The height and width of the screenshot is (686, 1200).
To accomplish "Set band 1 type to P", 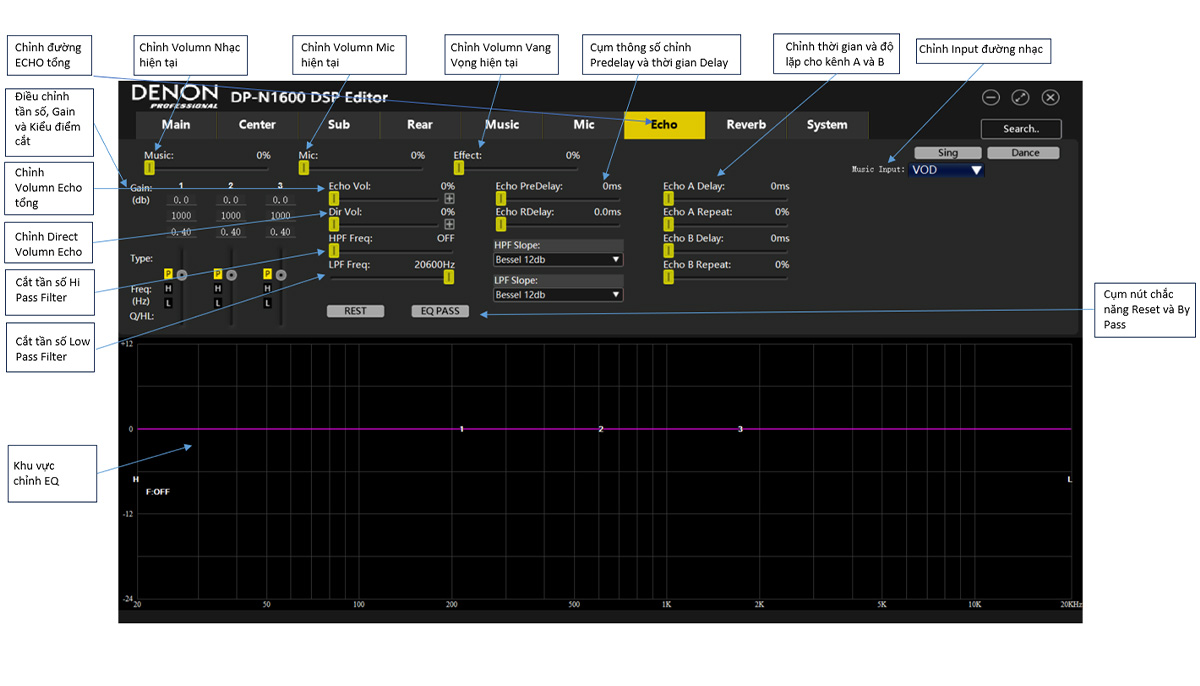I will tap(168, 274).
